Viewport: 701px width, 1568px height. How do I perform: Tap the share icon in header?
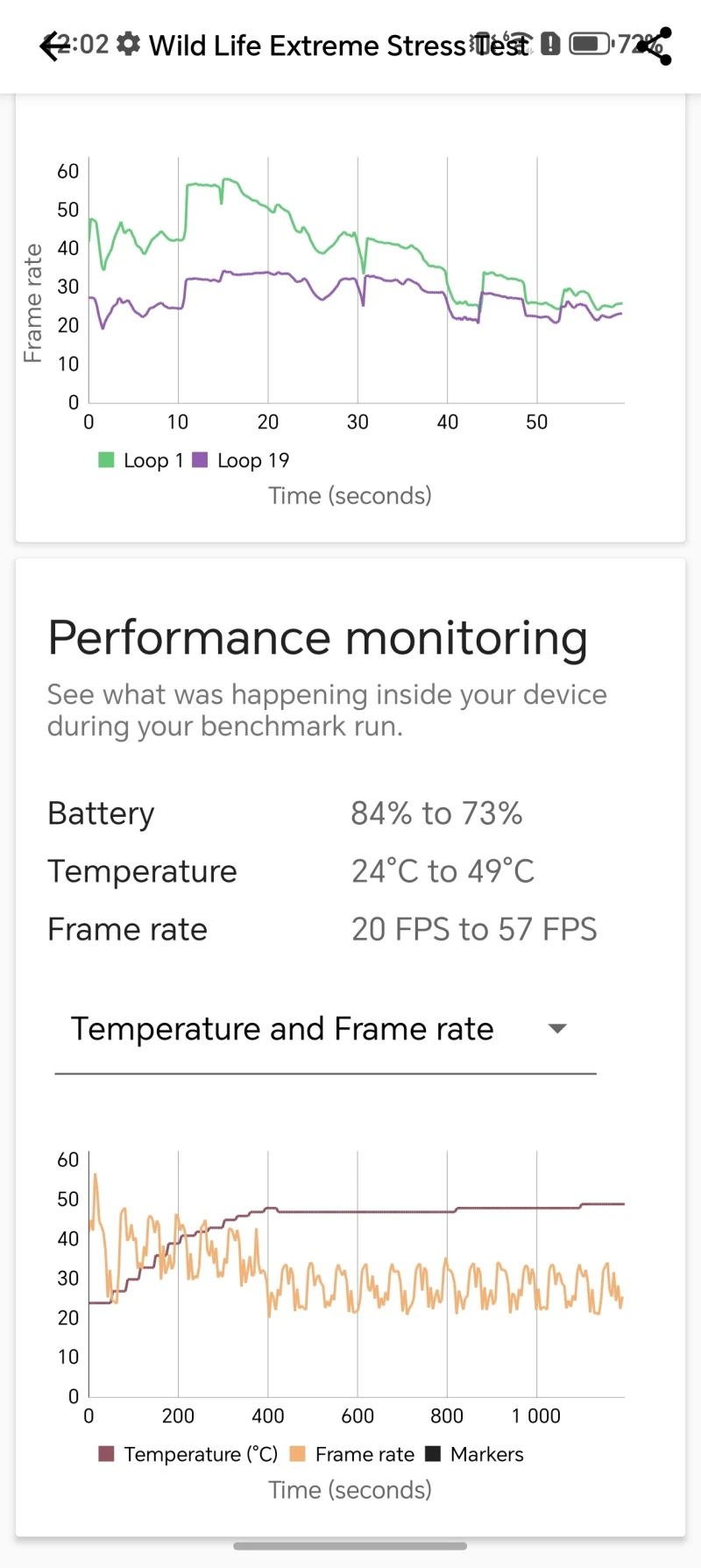pos(655,46)
